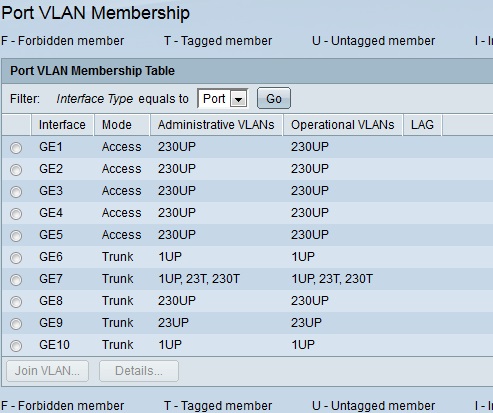Choose the GE3 row radio button
493x413 pixels.
(x=16, y=192)
